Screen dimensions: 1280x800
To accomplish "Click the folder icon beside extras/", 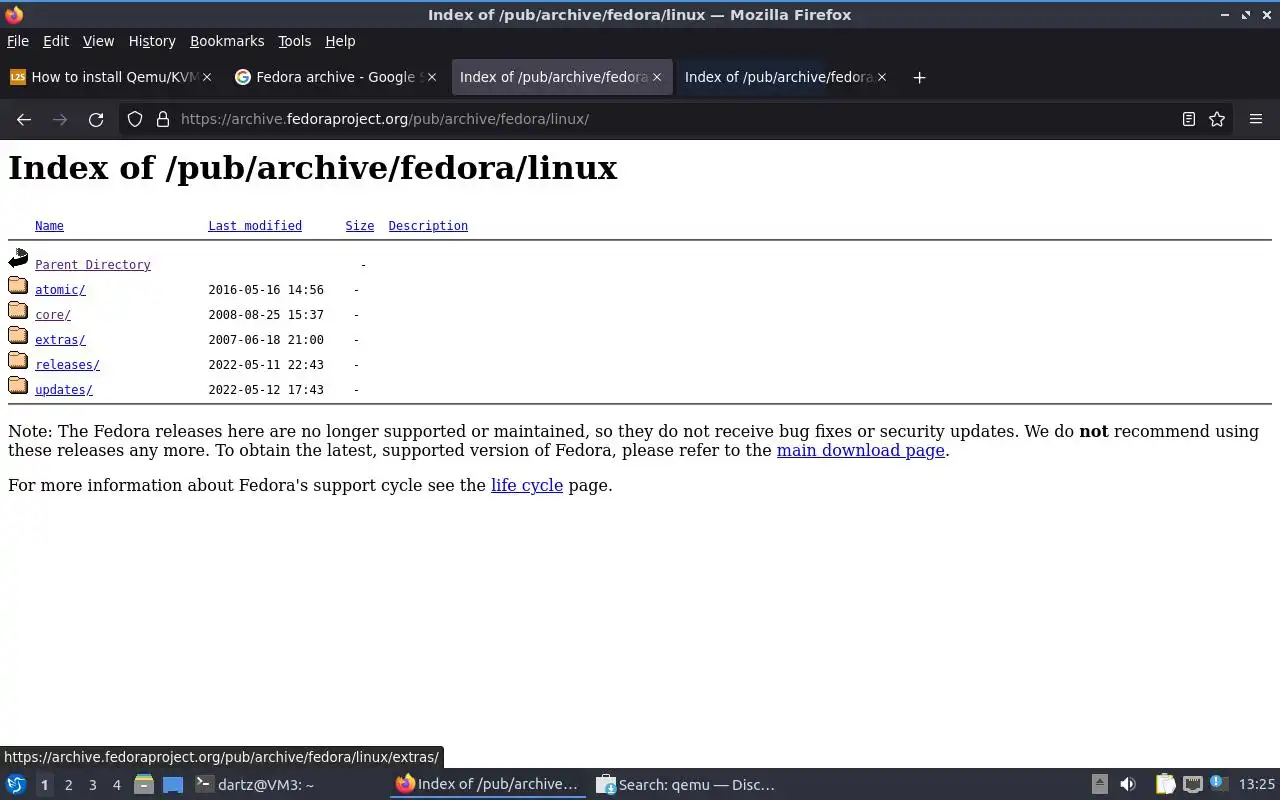I will 18,336.
